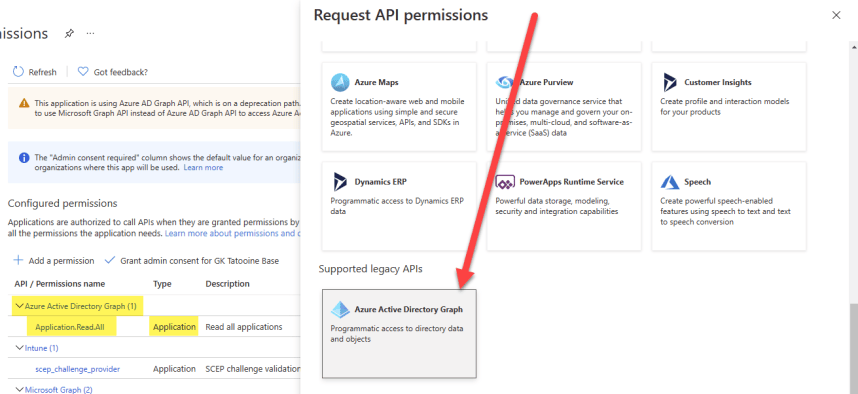
Task: Close the Request API permissions panel
Action: pos(836,15)
